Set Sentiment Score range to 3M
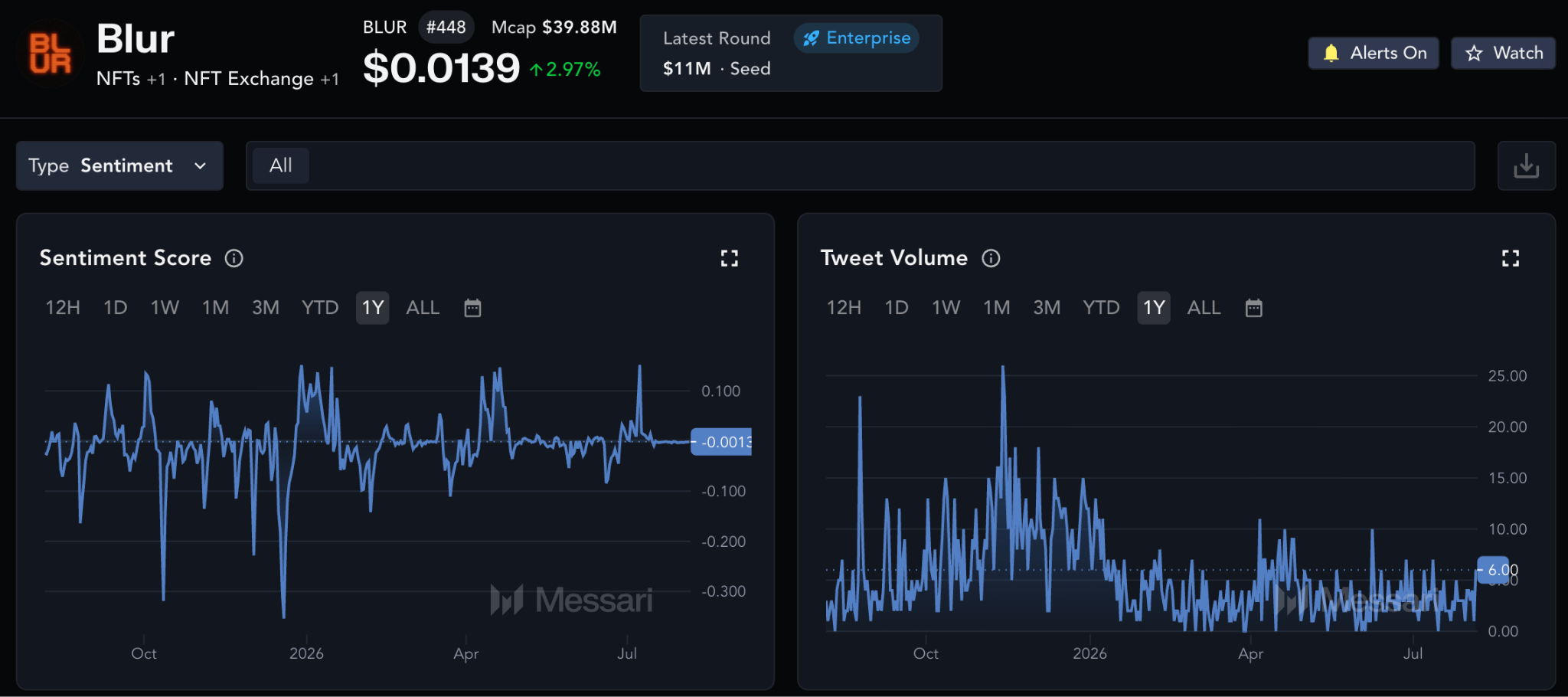 (x=266, y=308)
